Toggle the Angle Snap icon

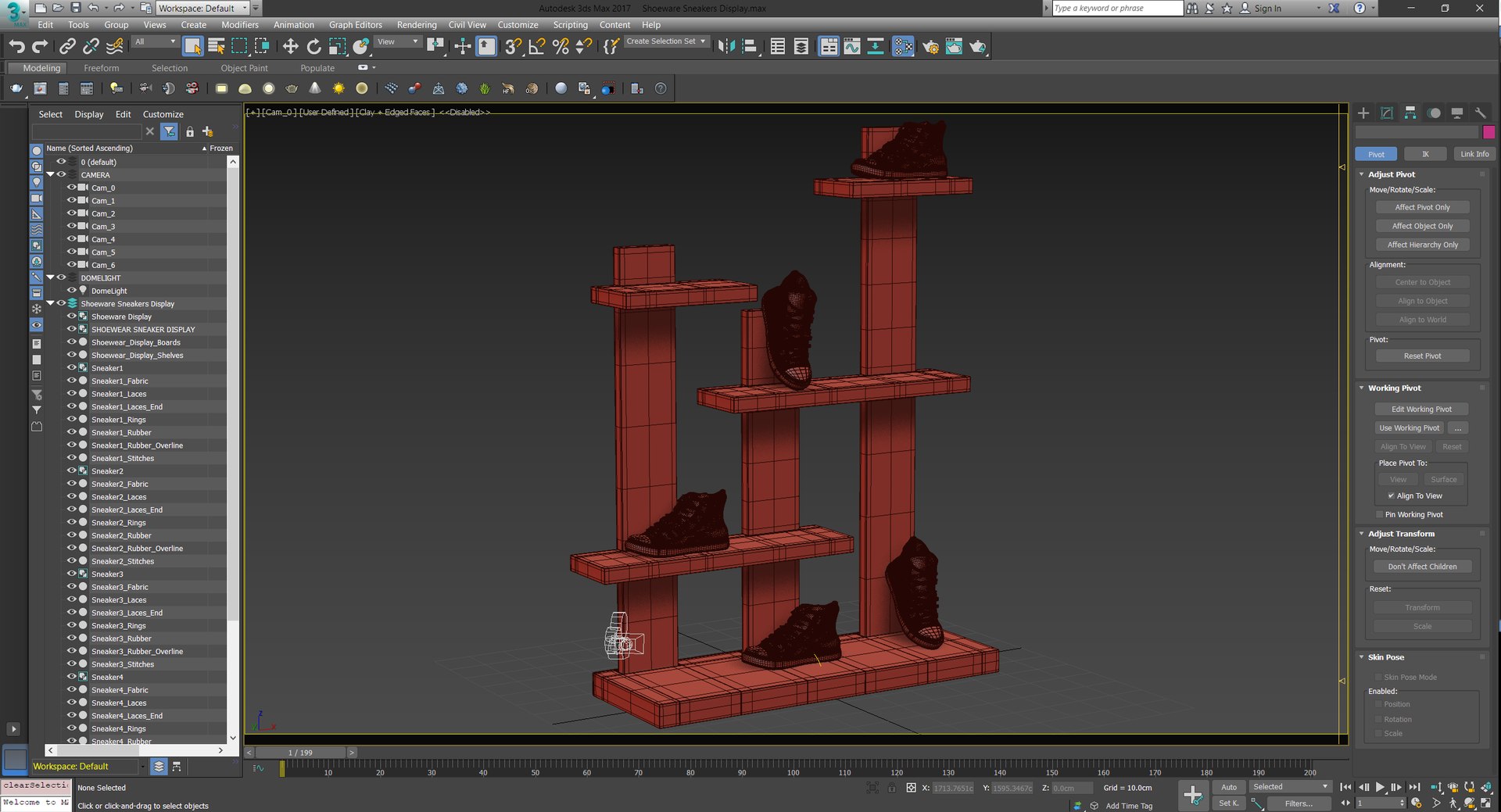[x=537, y=47]
